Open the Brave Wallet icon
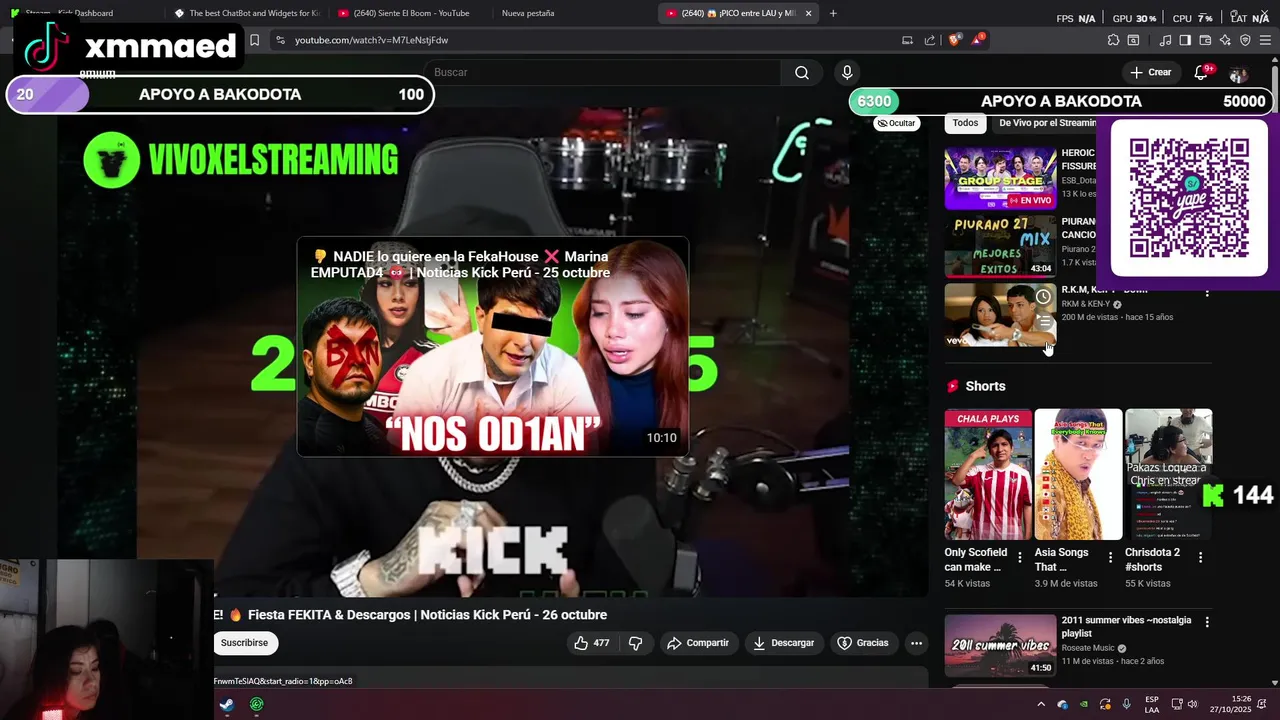1280x720 pixels. (1205, 40)
